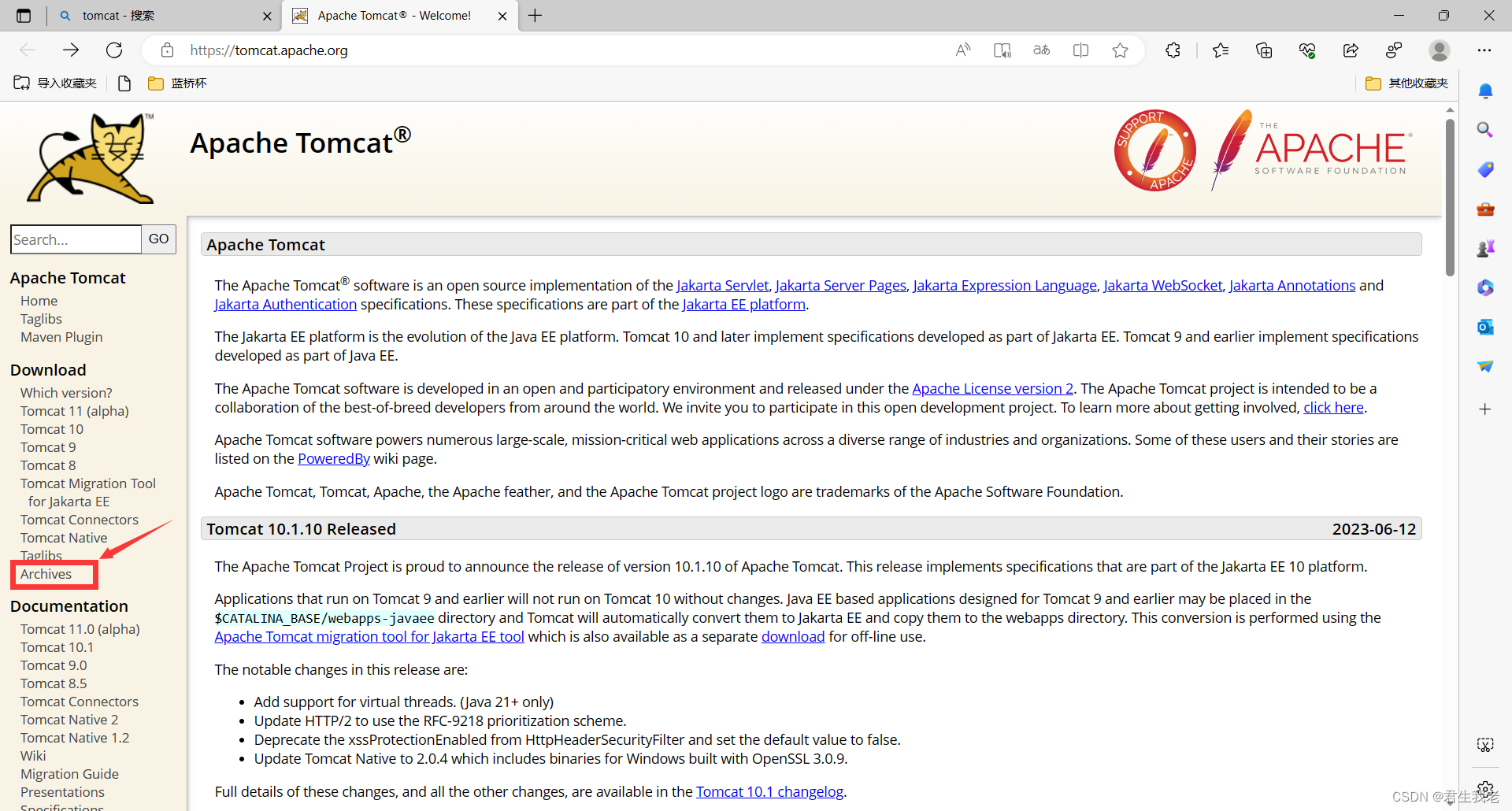Open Tomcat 10 download link
Image resolution: width=1512 pixels, height=811 pixels.
click(x=52, y=429)
